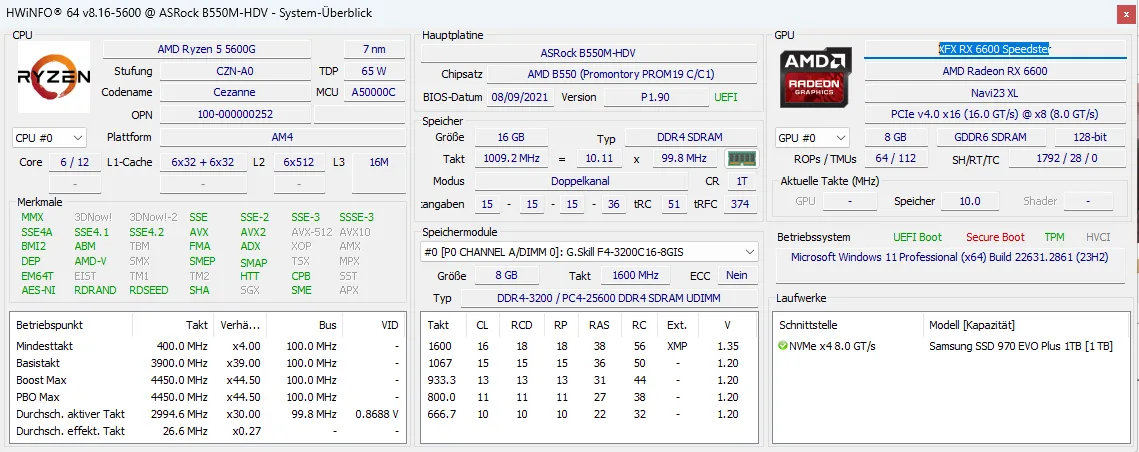Viewport: 1139px width, 452px height.
Task: Click the HVCI indicator
Action: 1098,237
